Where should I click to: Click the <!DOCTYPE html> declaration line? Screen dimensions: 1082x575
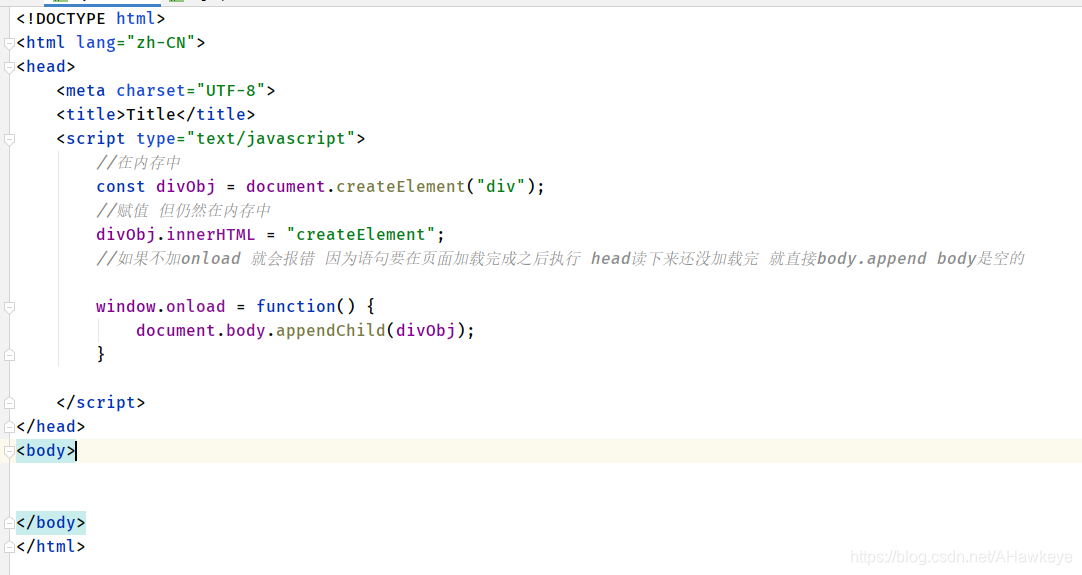(x=90, y=19)
